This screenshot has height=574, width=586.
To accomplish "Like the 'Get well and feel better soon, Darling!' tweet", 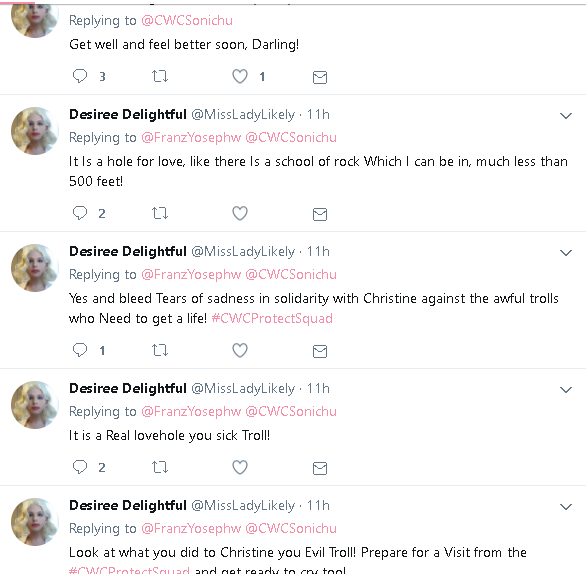I will [240, 76].
